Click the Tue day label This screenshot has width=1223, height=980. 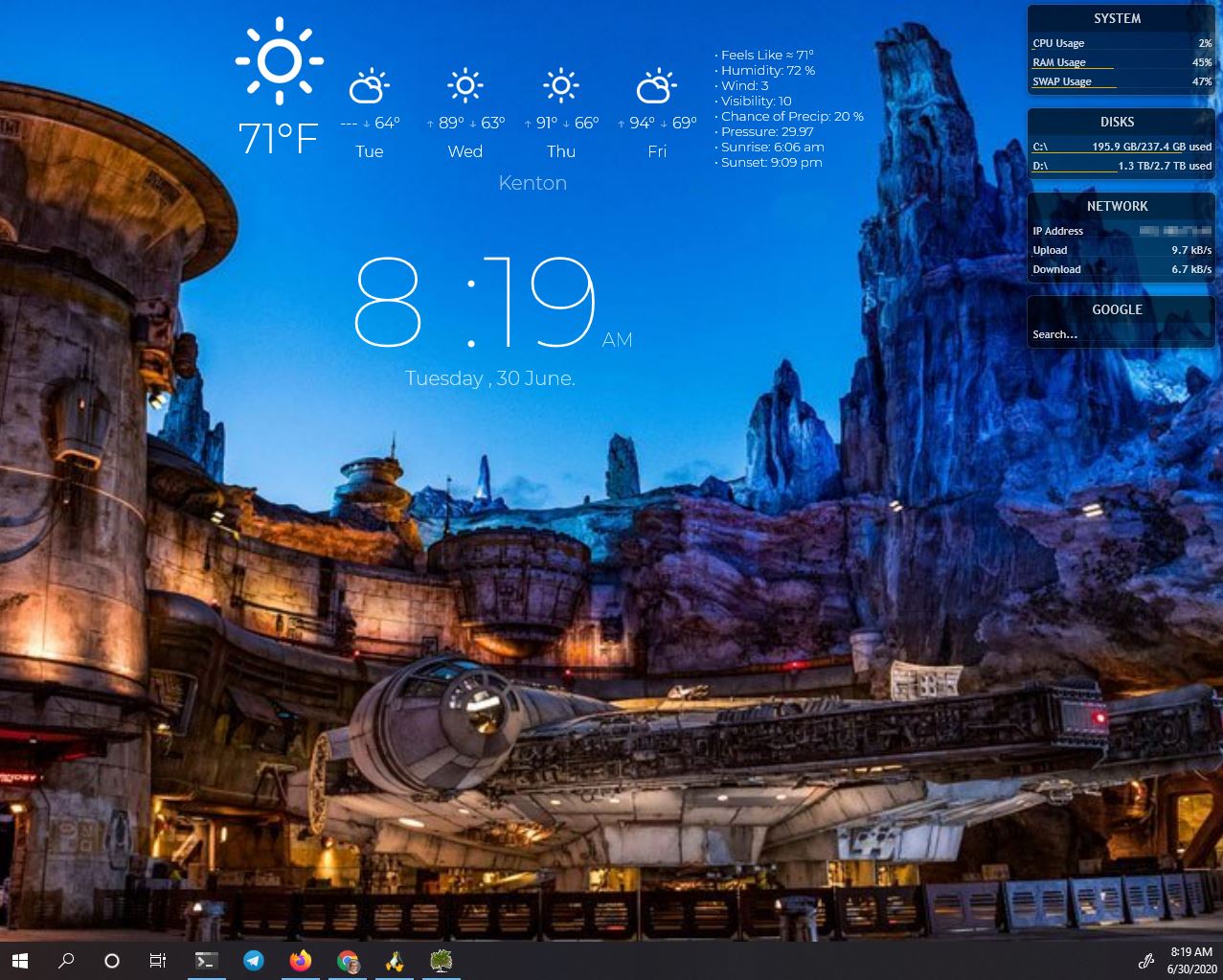(x=369, y=151)
